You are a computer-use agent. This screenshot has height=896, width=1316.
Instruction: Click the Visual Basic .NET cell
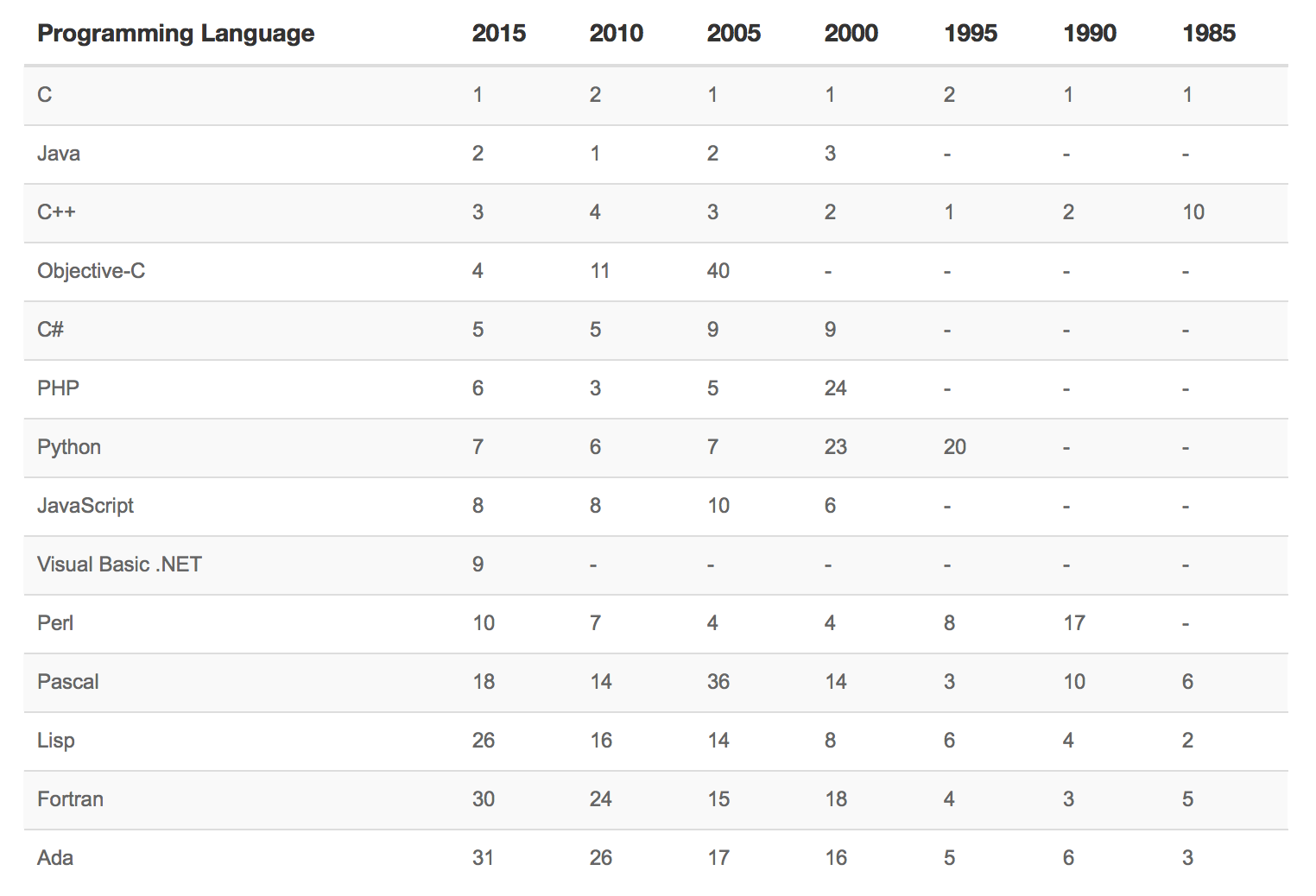coord(119,565)
